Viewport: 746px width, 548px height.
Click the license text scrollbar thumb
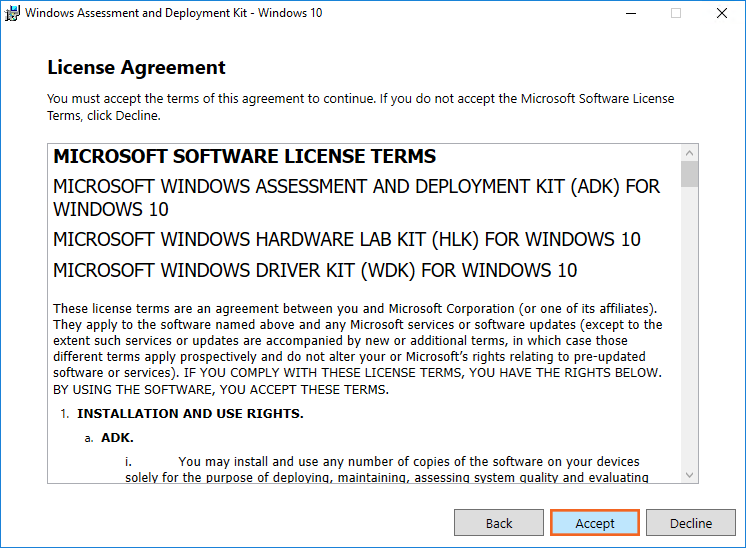click(689, 175)
